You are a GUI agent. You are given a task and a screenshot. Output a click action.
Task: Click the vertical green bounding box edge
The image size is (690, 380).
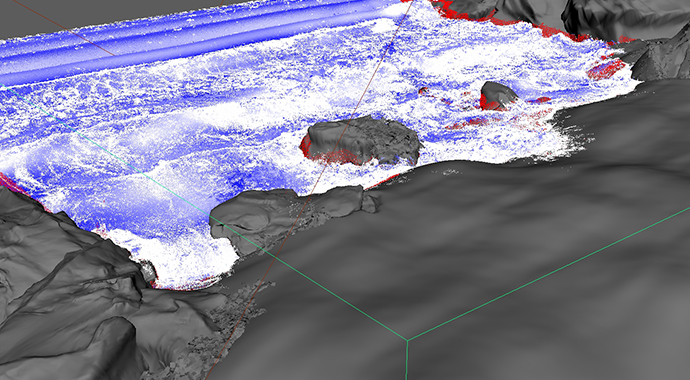pos(407,360)
